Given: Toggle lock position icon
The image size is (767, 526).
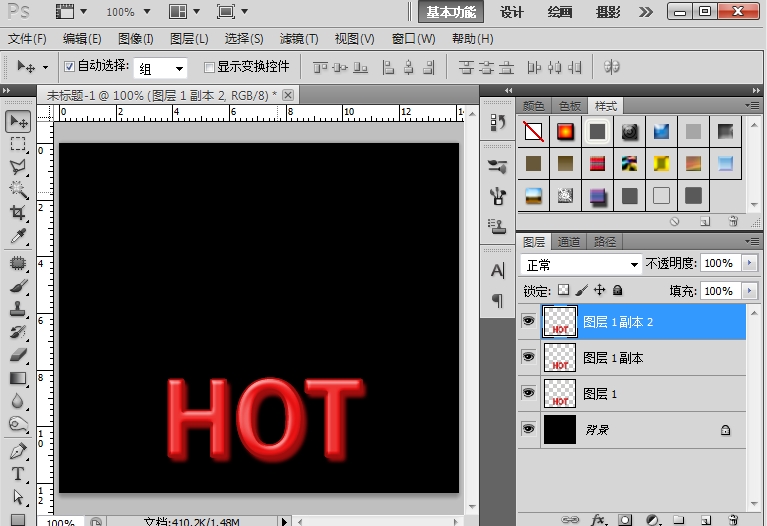Looking at the screenshot, I should point(600,290).
